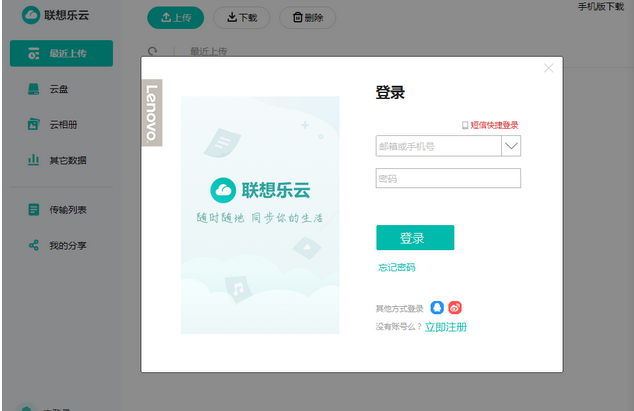Click 短信快捷登录 link

pos(495,125)
